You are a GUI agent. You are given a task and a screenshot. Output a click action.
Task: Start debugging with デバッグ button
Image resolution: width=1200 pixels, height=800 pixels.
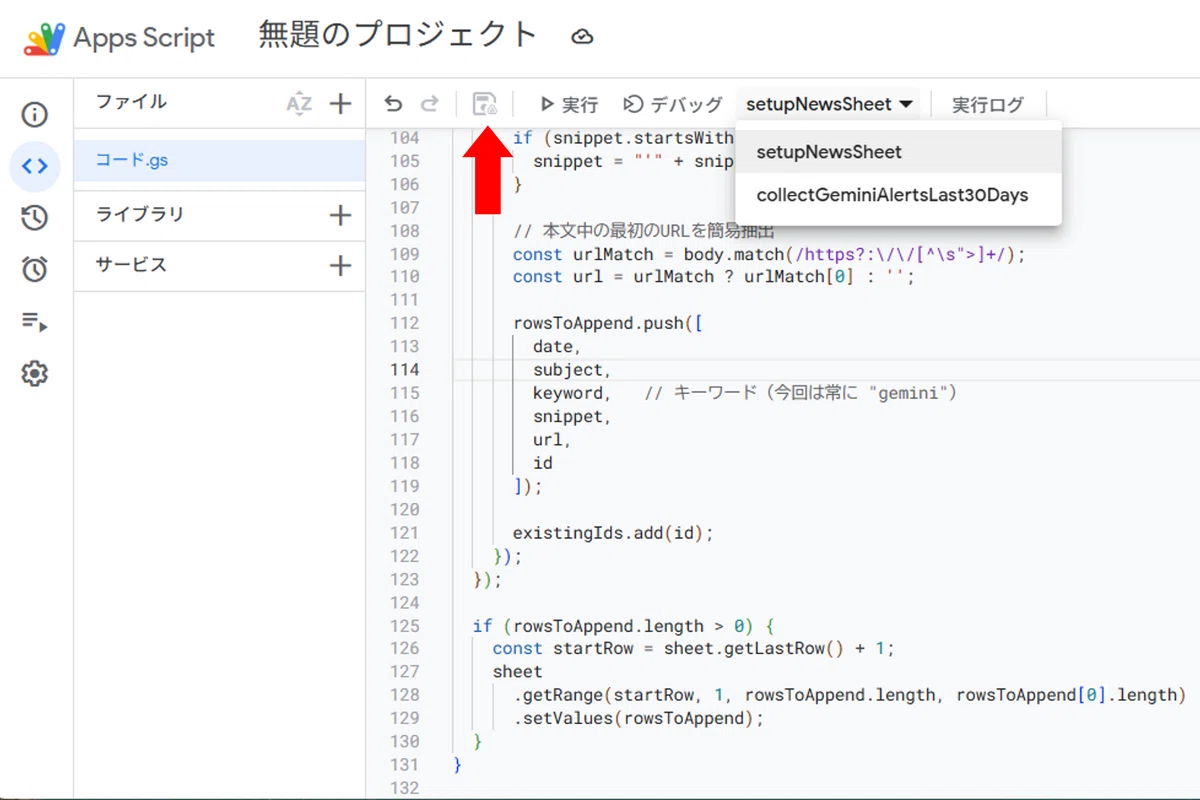(x=672, y=104)
